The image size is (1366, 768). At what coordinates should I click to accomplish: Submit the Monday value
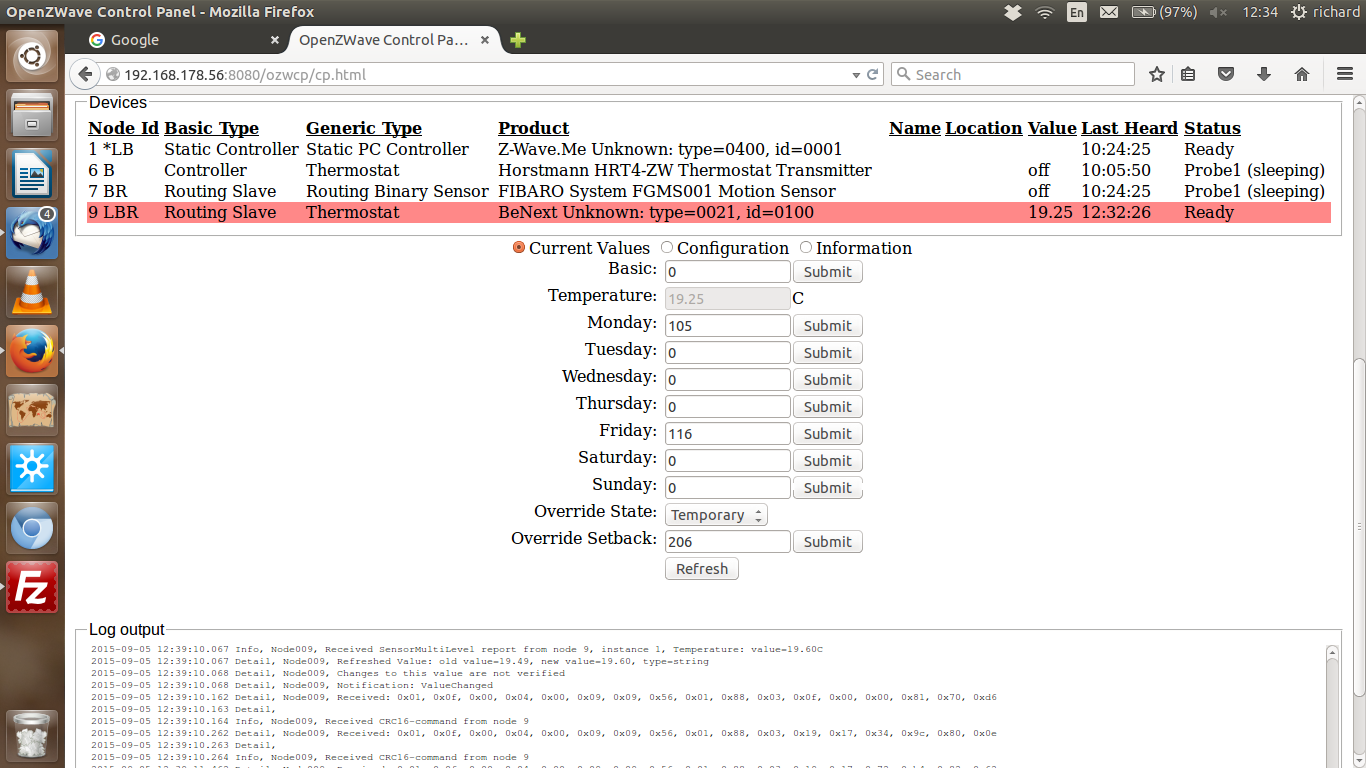click(x=827, y=326)
